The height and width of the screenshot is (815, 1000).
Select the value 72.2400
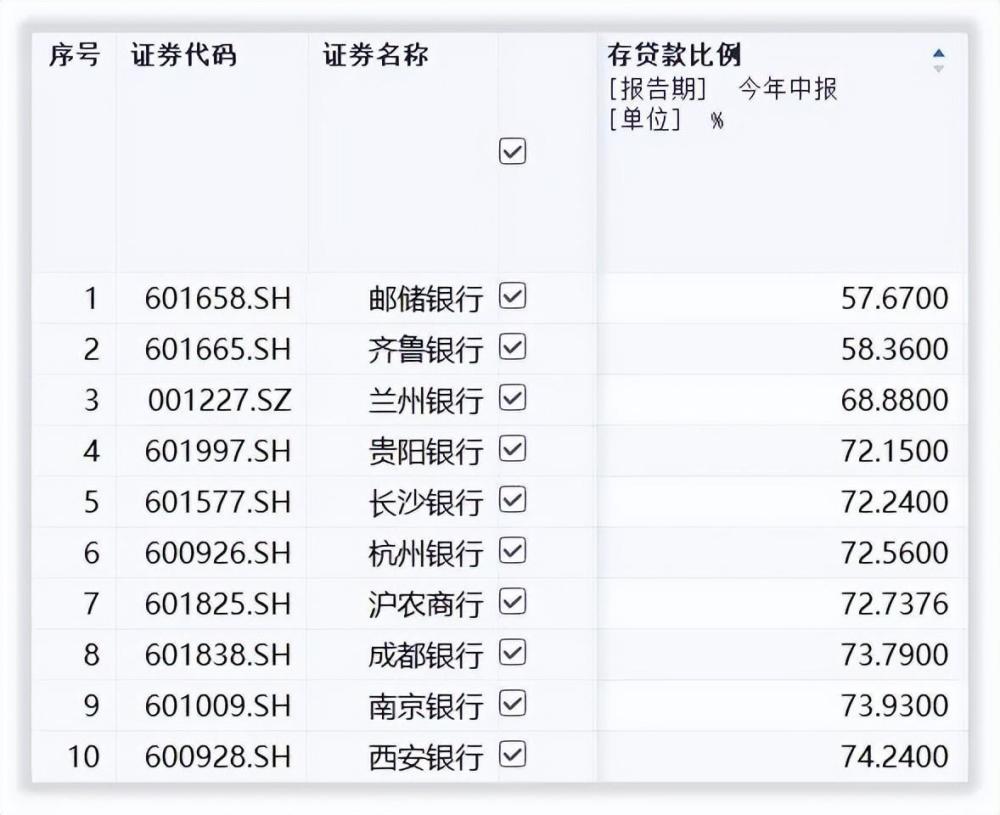point(895,502)
